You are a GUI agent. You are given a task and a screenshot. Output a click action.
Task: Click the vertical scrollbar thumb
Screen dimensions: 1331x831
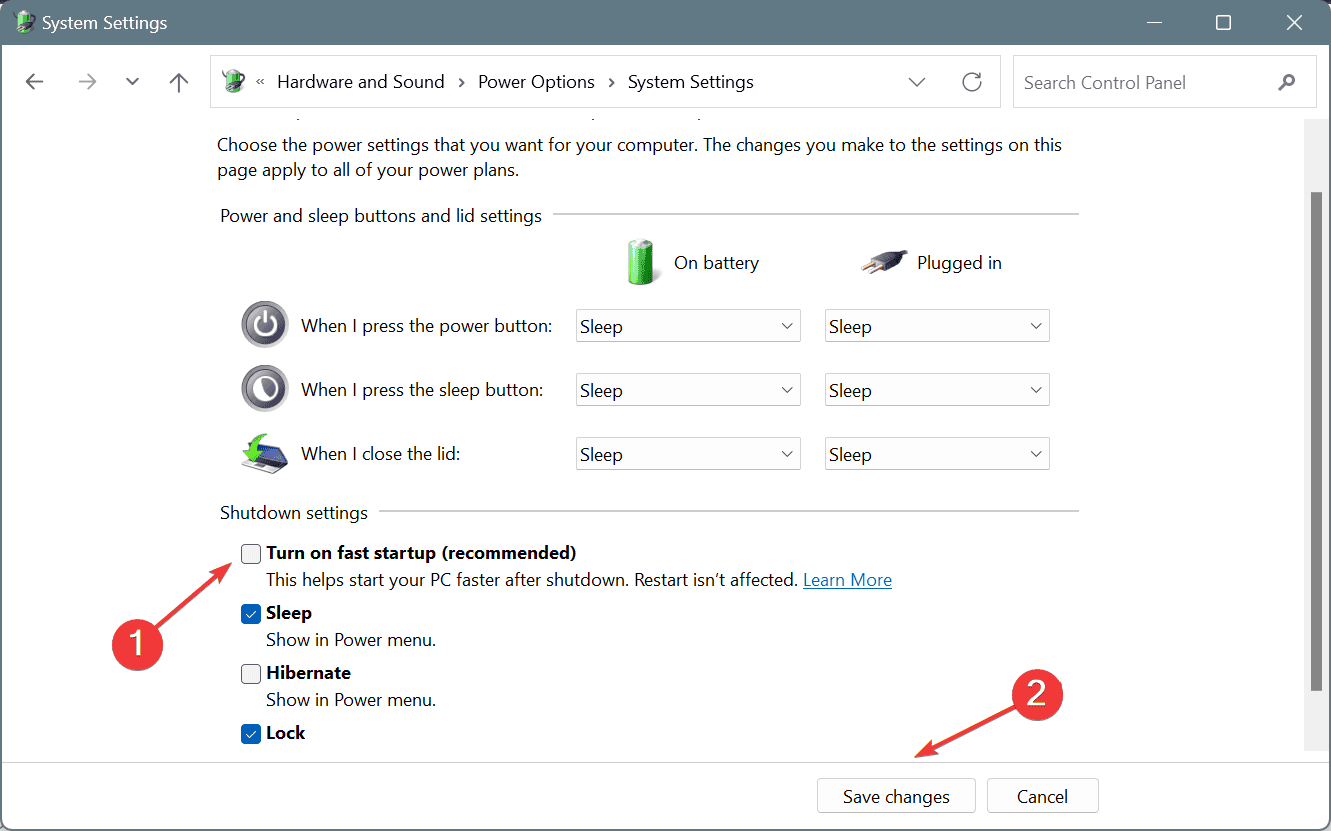(x=1317, y=440)
